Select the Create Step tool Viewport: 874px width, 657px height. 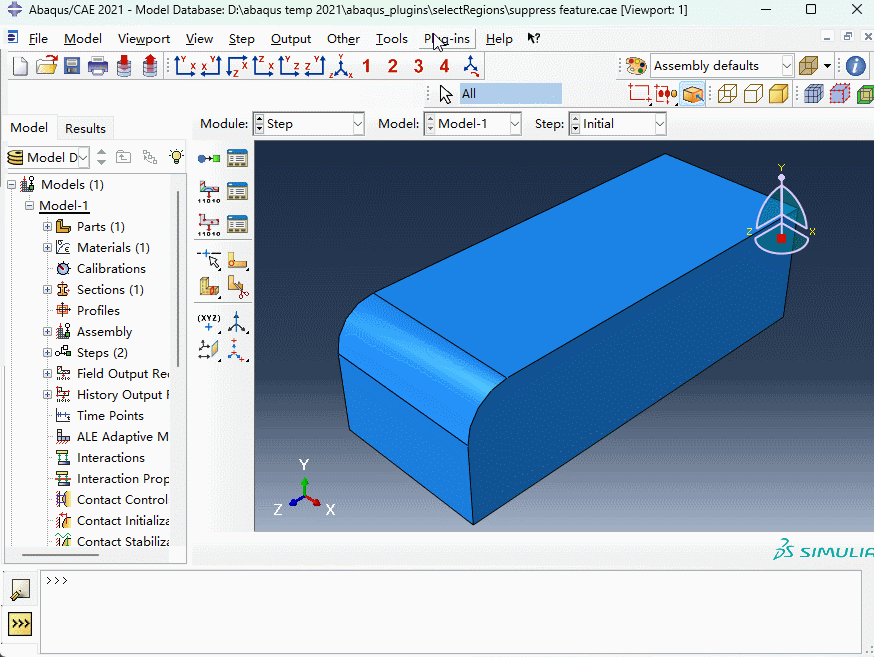(x=210, y=157)
